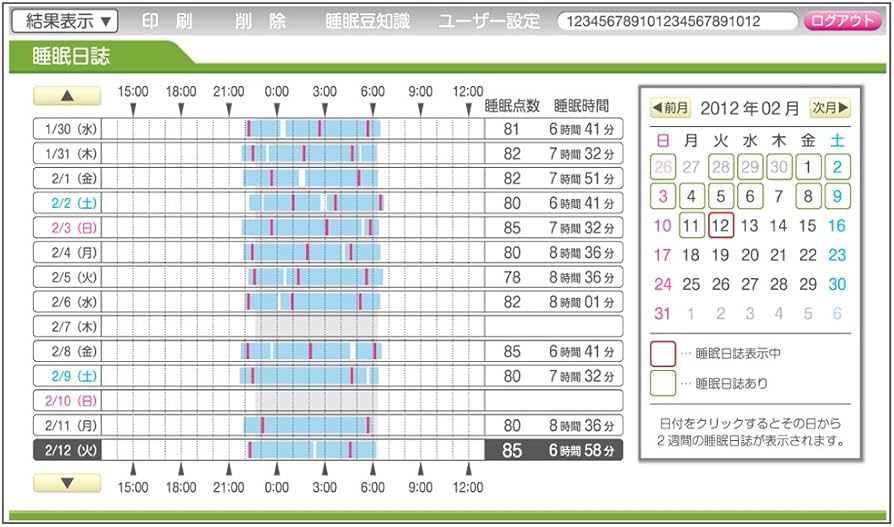Screen dimensions: 894x527
Task: Click calendar day 4
Action: pos(691,196)
